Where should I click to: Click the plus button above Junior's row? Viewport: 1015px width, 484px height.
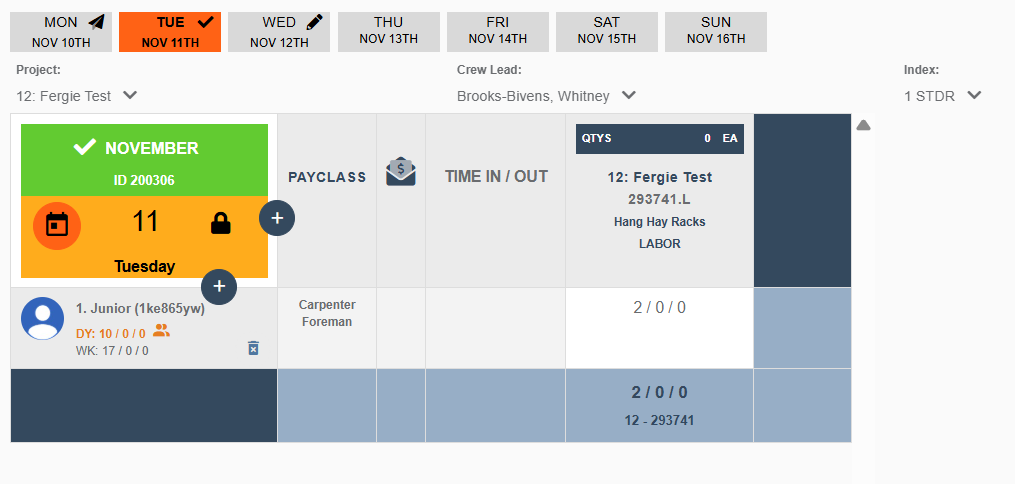pos(219,287)
